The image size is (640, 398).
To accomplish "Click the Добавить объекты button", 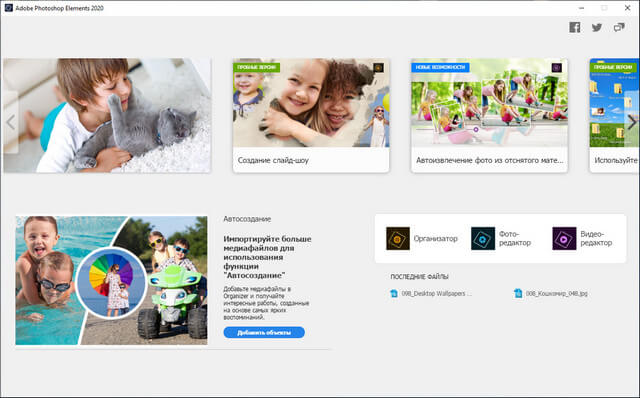I will [264, 332].
